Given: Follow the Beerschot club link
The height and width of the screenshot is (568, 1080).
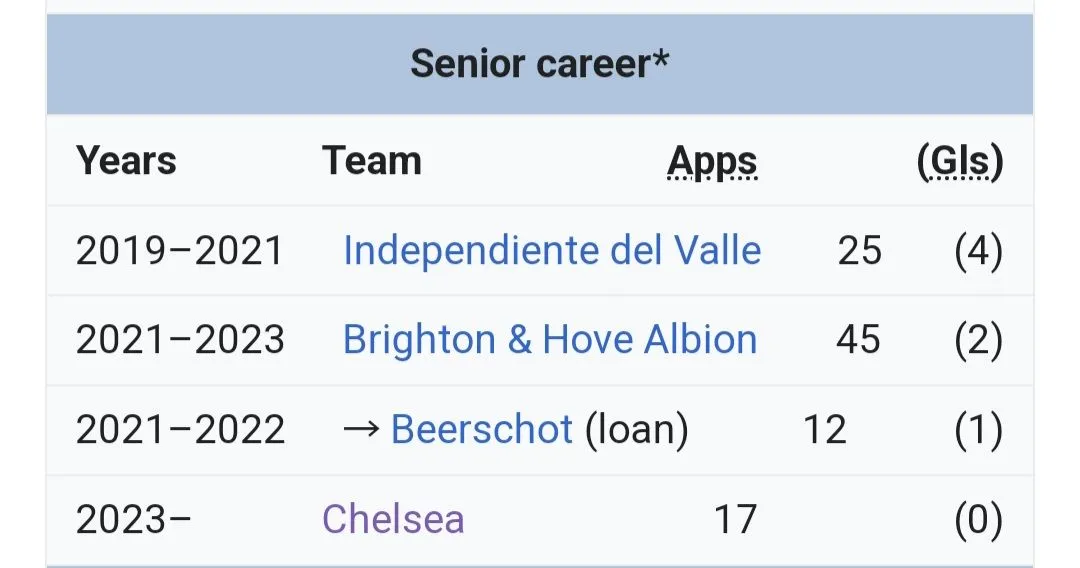Looking at the screenshot, I should pyautogui.click(x=481, y=430).
